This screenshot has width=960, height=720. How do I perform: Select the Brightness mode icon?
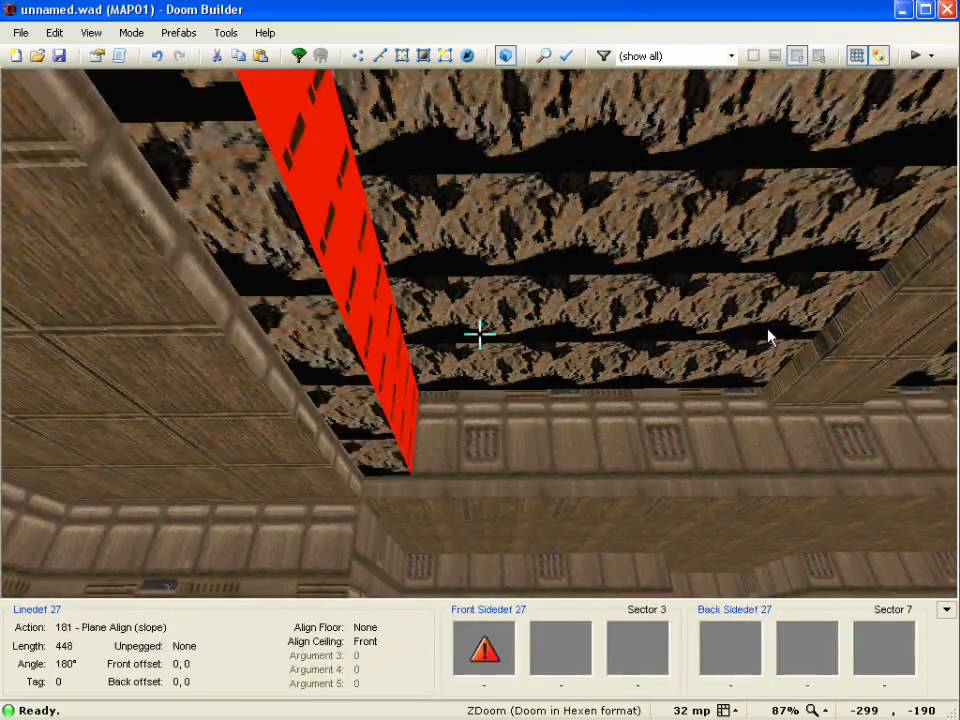click(x=423, y=56)
